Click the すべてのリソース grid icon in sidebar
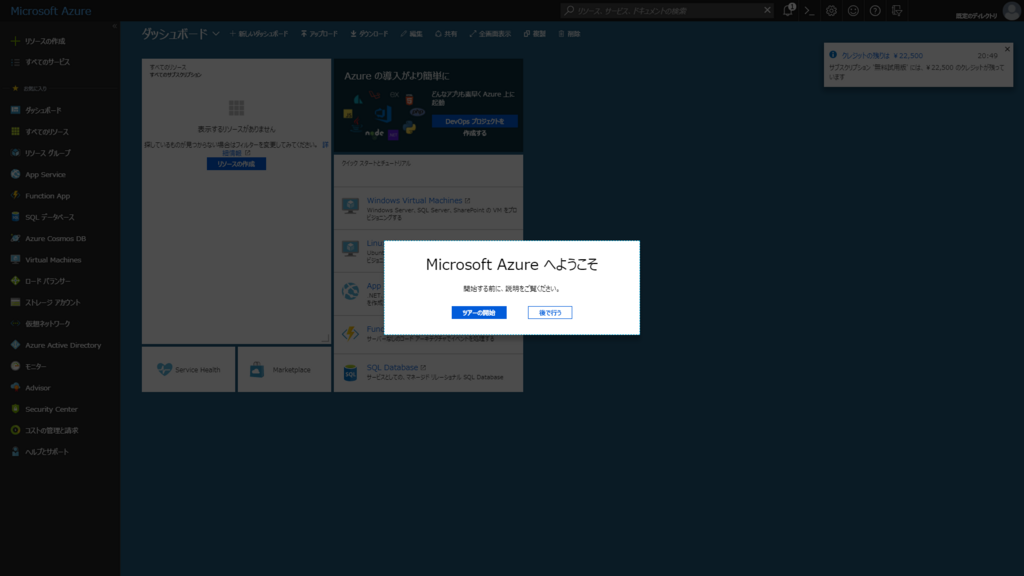The image size is (1024, 576). [15, 131]
